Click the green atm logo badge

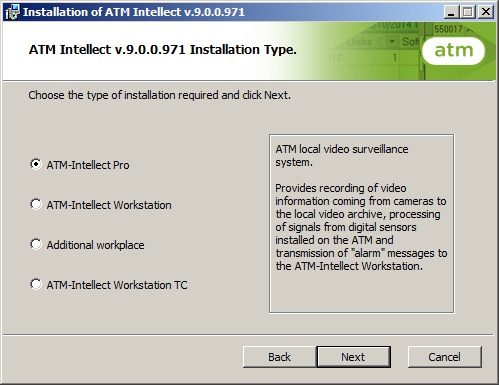[x=453, y=51]
